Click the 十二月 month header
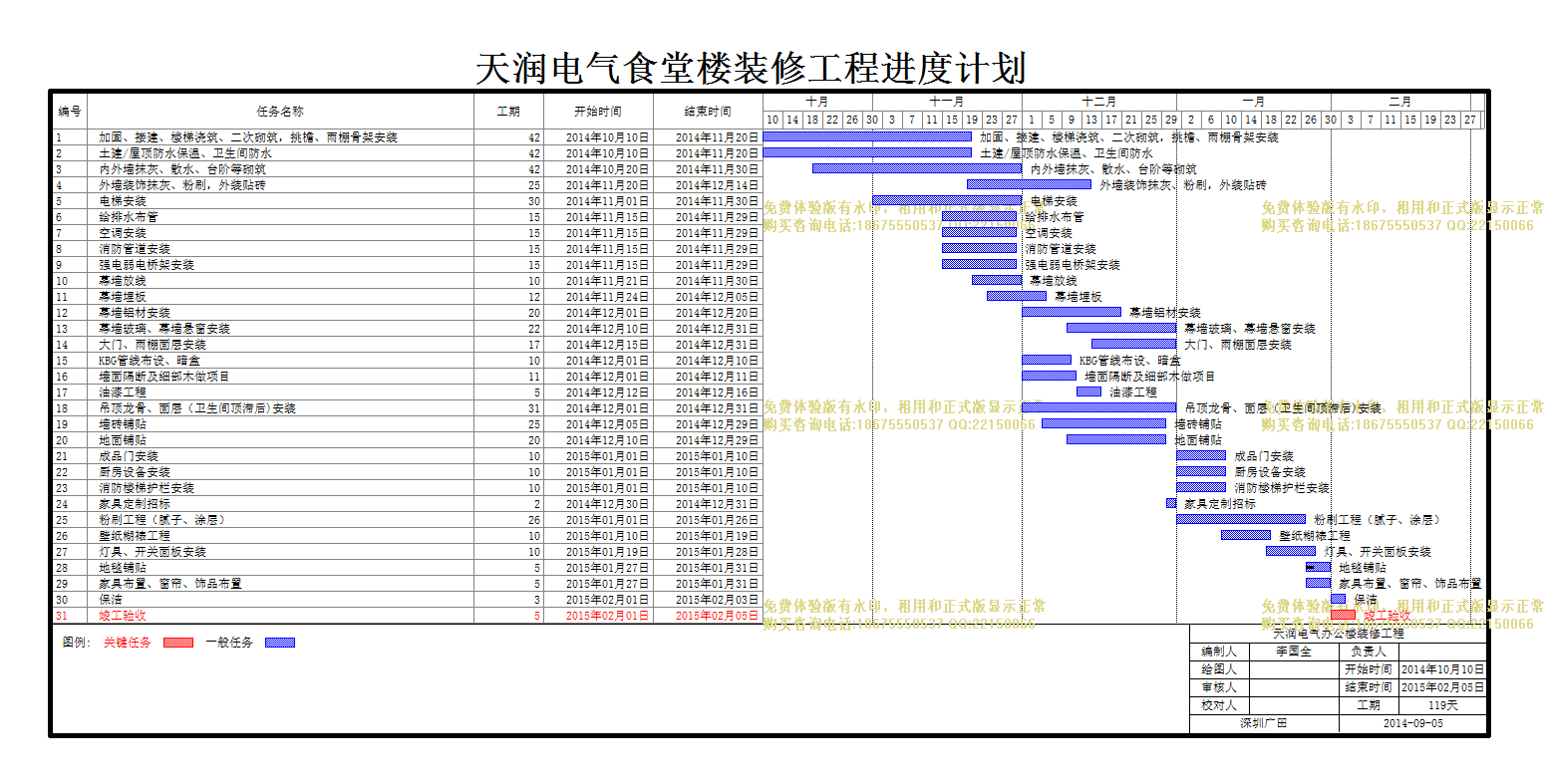This screenshot has width=1544, height=784. 1099,102
